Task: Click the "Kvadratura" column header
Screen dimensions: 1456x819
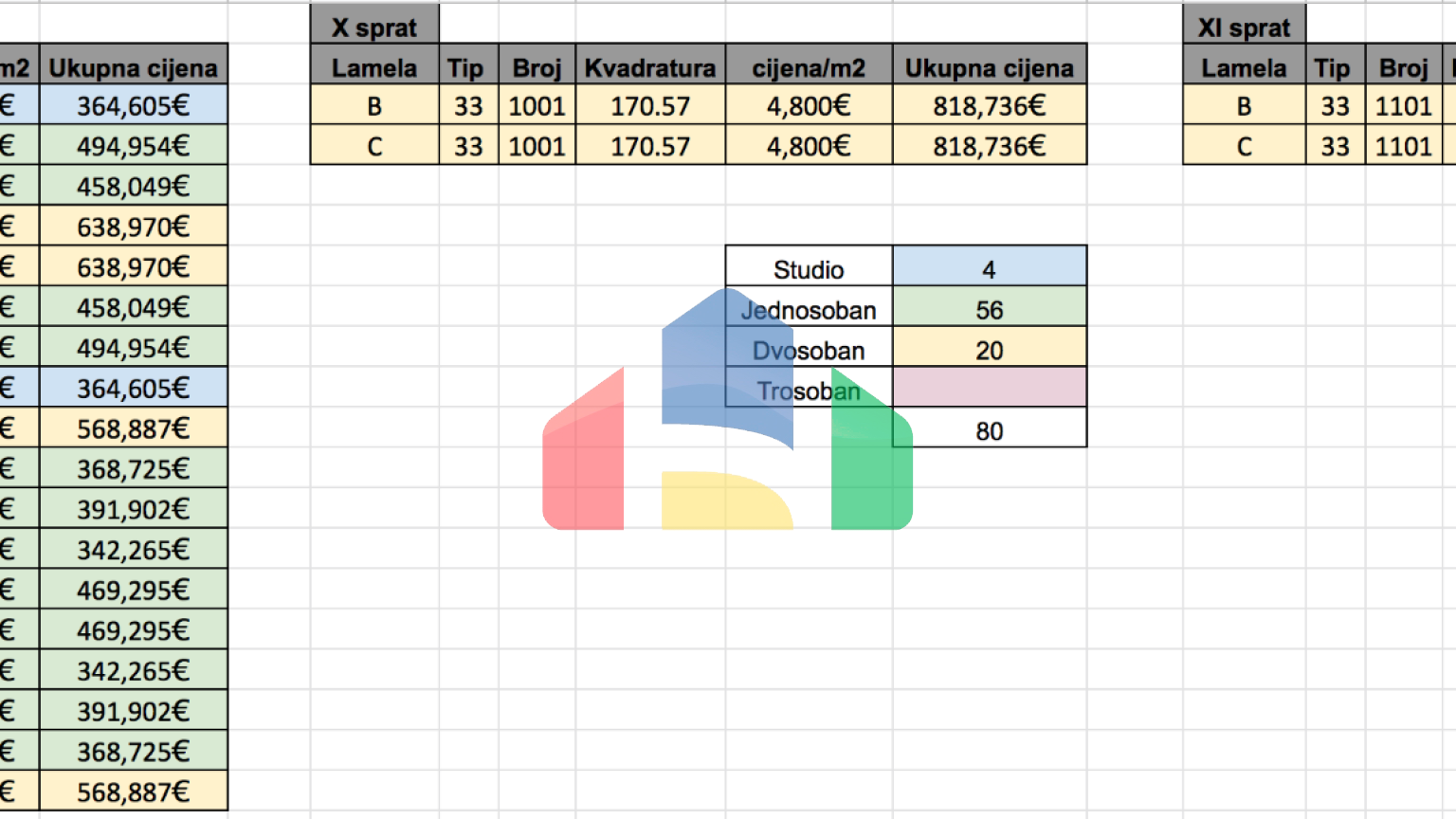Action: tap(650, 68)
